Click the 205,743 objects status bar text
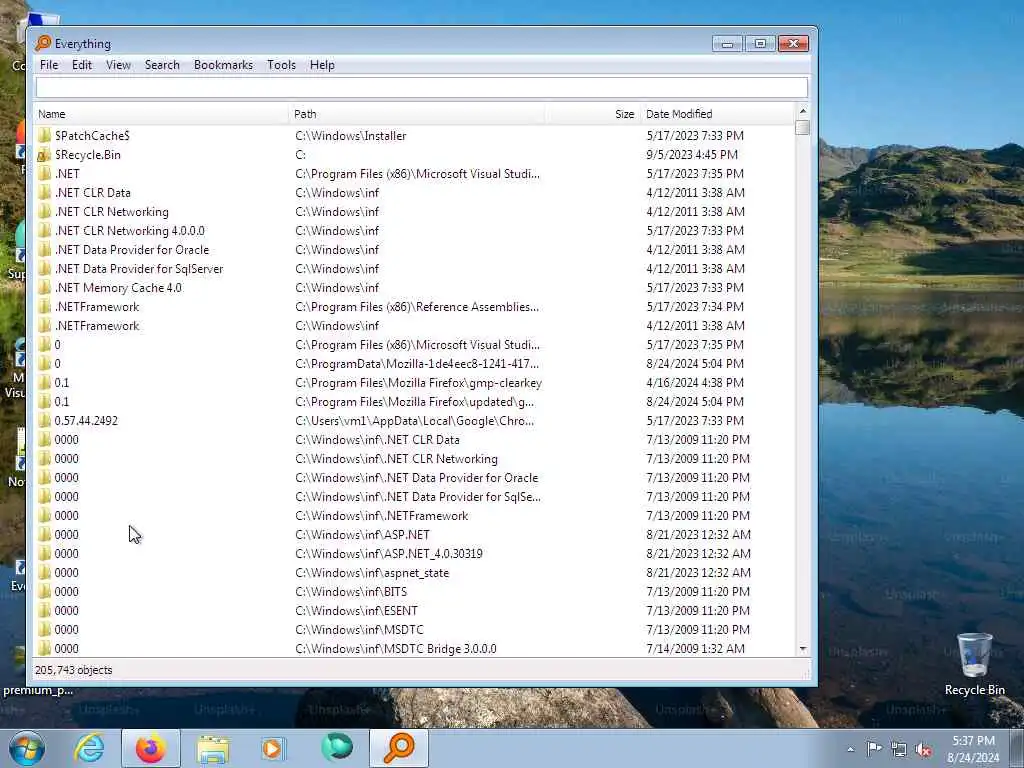Viewport: 1024px width, 768px height. [73, 670]
